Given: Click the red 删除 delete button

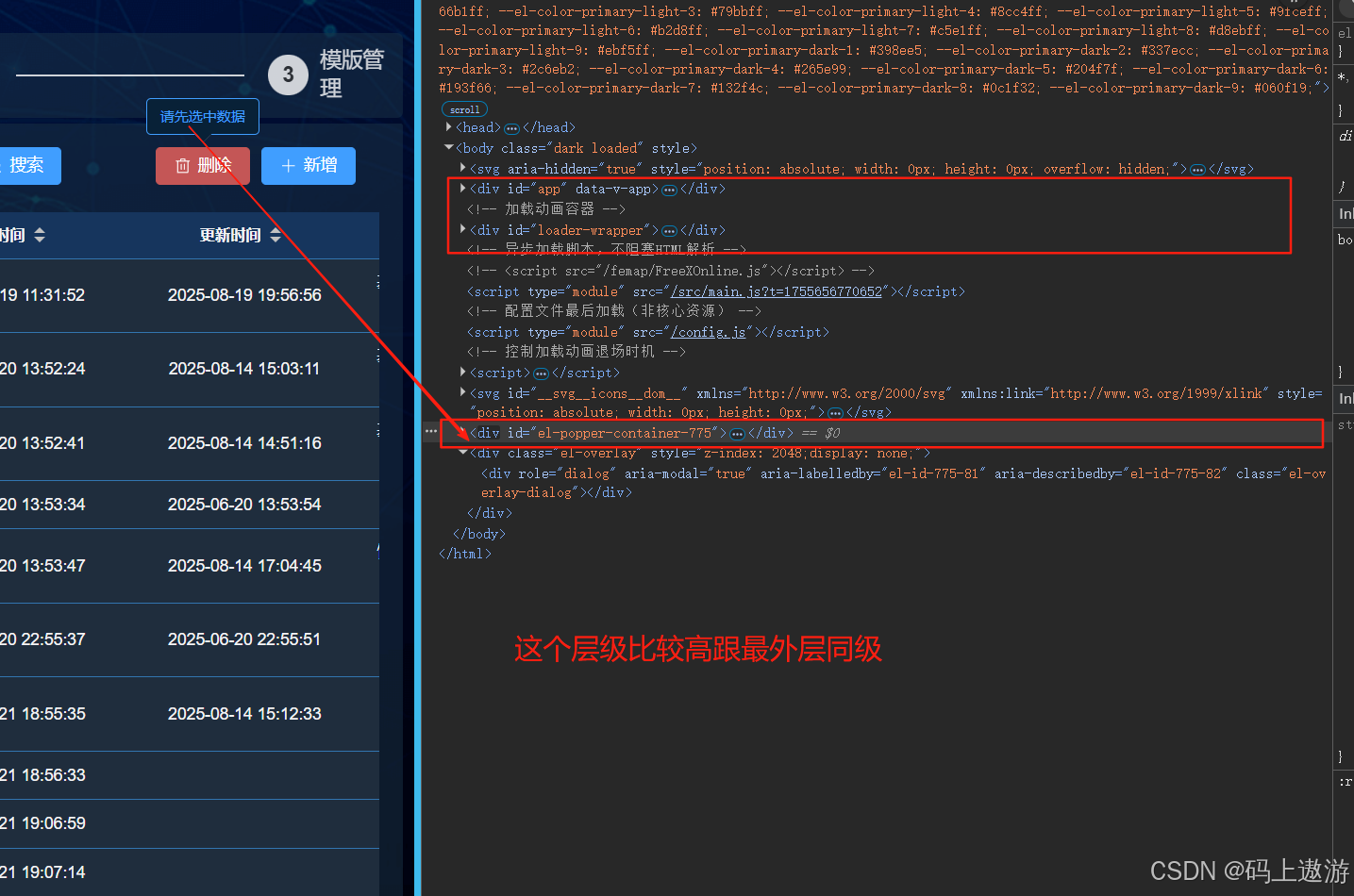Looking at the screenshot, I should pos(203,166).
